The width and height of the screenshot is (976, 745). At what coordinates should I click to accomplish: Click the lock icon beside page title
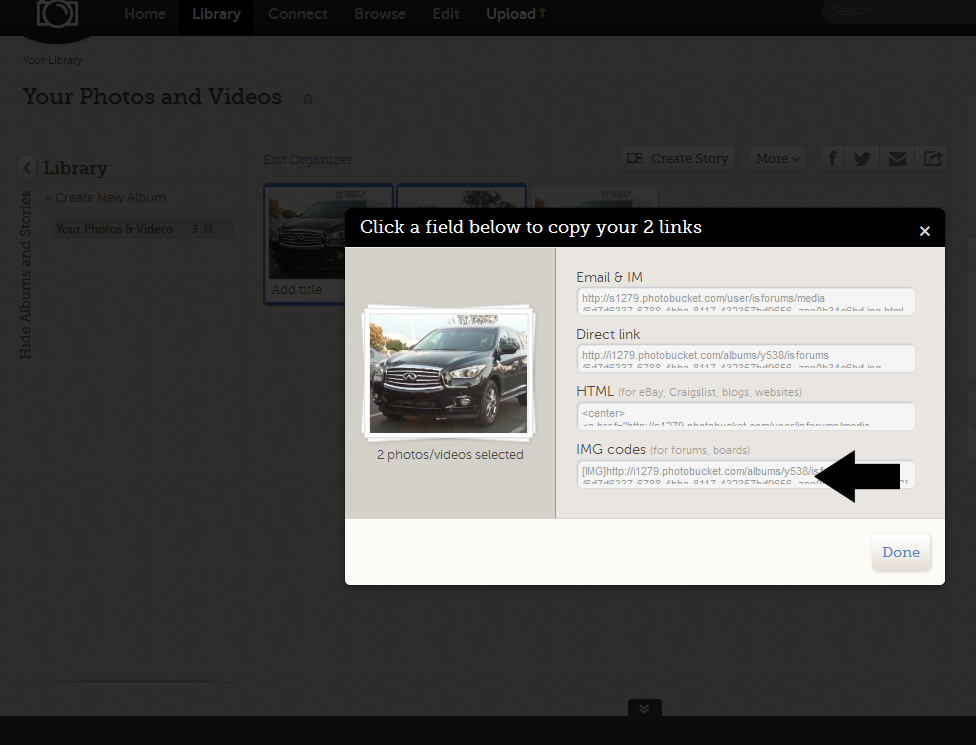click(x=308, y=99)
